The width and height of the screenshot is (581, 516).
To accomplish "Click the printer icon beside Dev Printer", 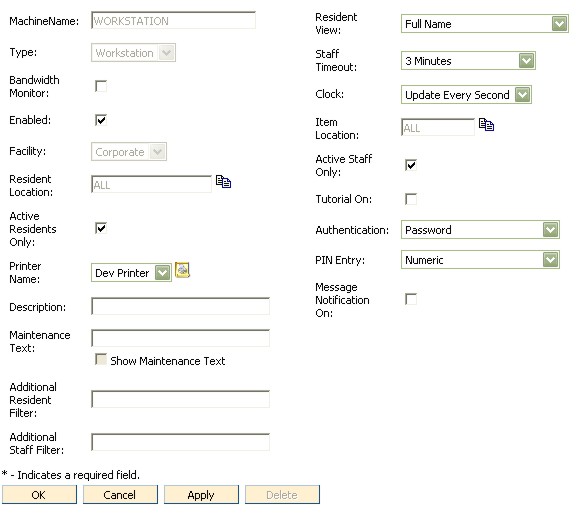I will pyautogui.click(x=182, y=270).
